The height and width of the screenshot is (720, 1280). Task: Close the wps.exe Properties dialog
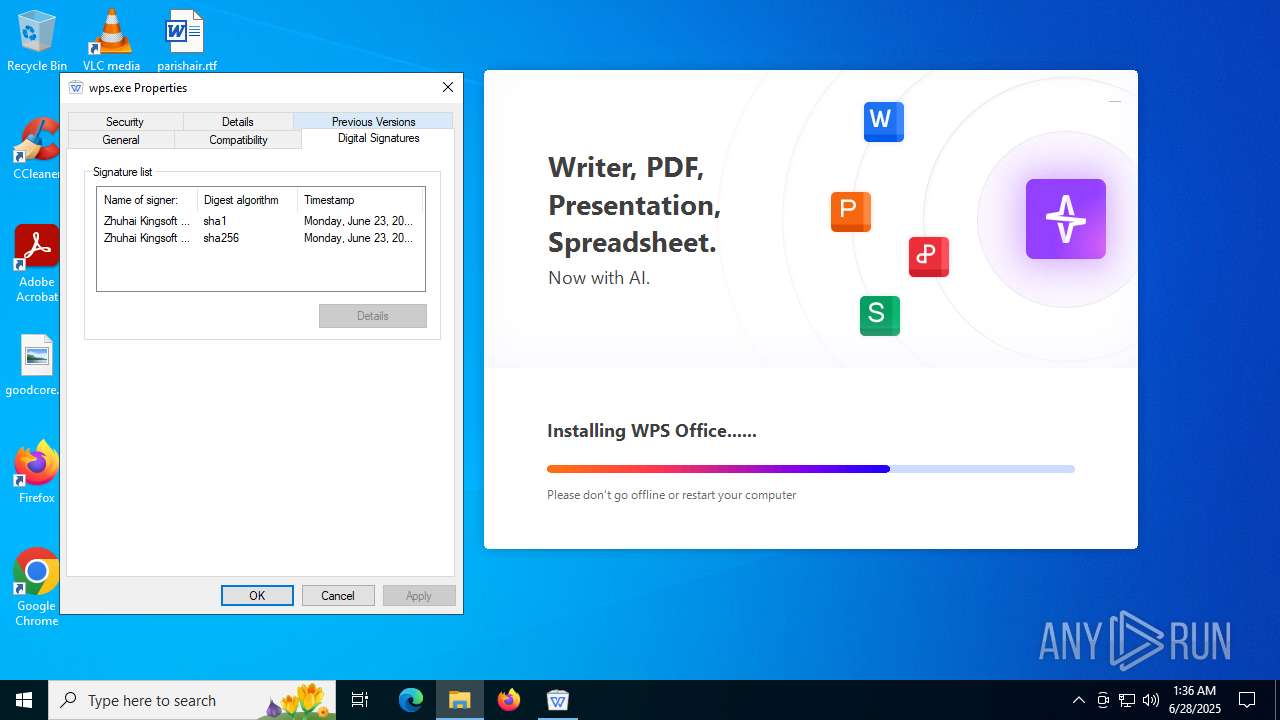point(448,88)
